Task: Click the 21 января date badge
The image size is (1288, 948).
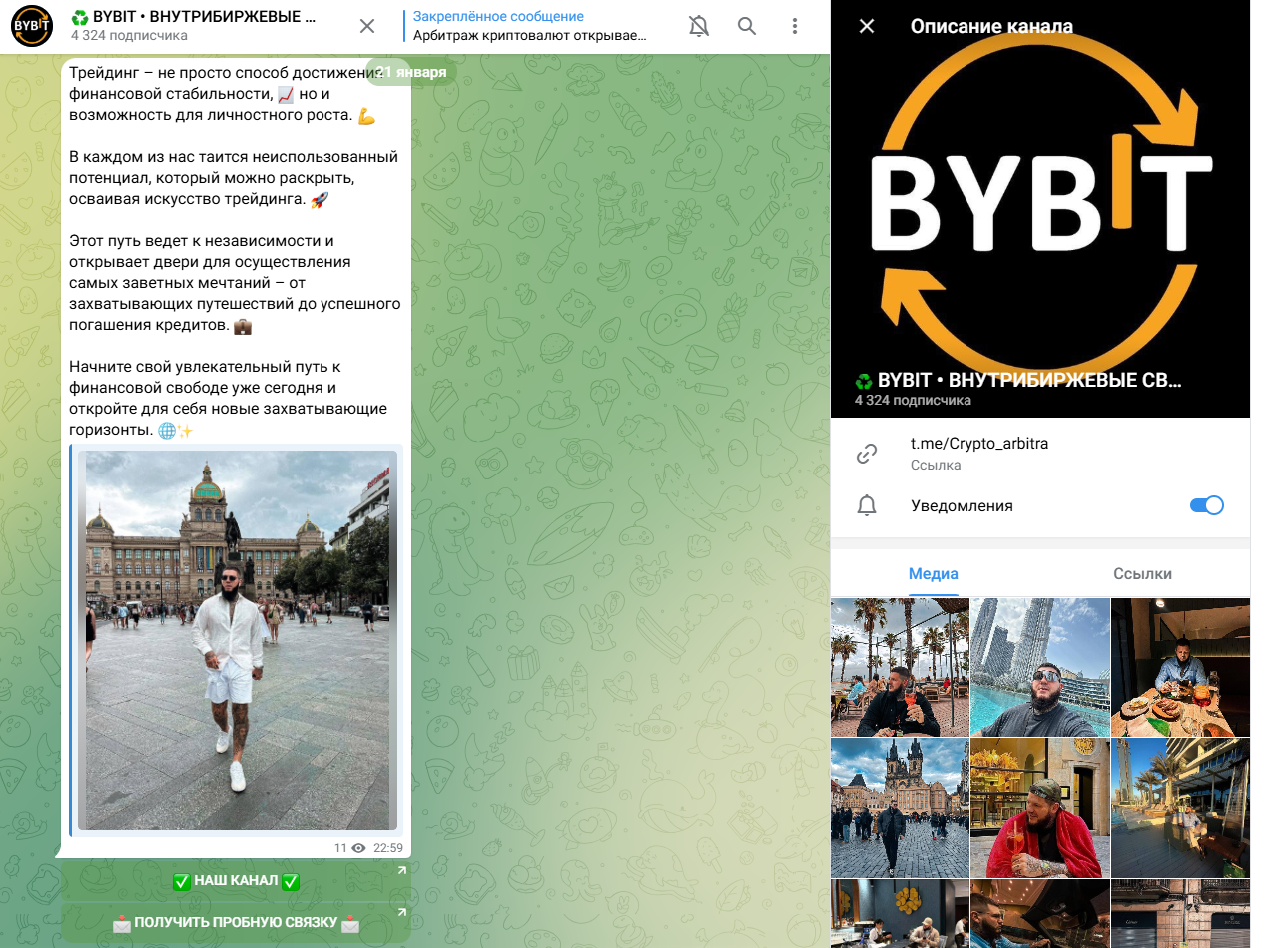Action: click(412, 72)
